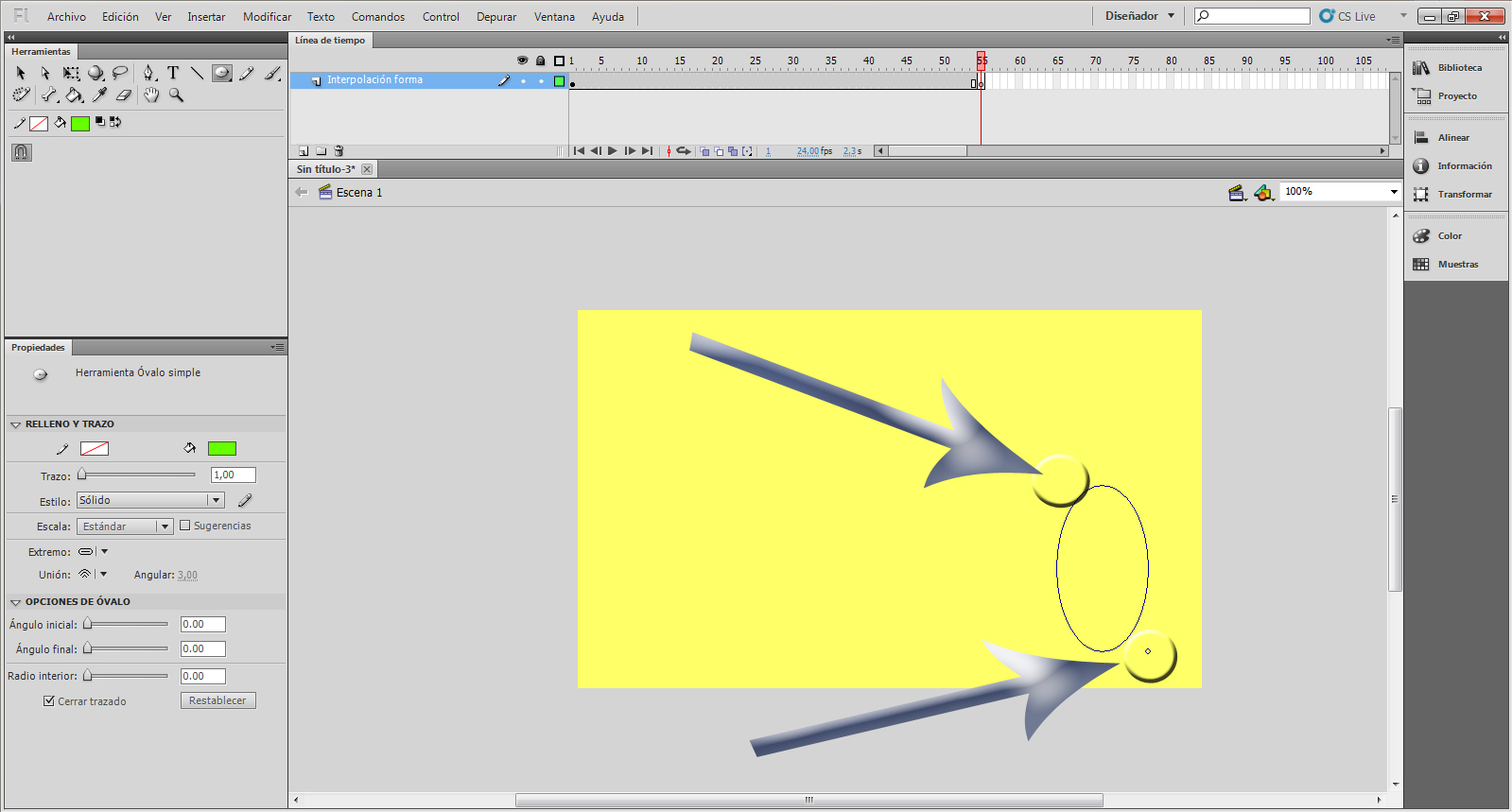1512x812 pixels.
Task: Select the white arrow Subselection tool
Action: click(x=44, y=73)
